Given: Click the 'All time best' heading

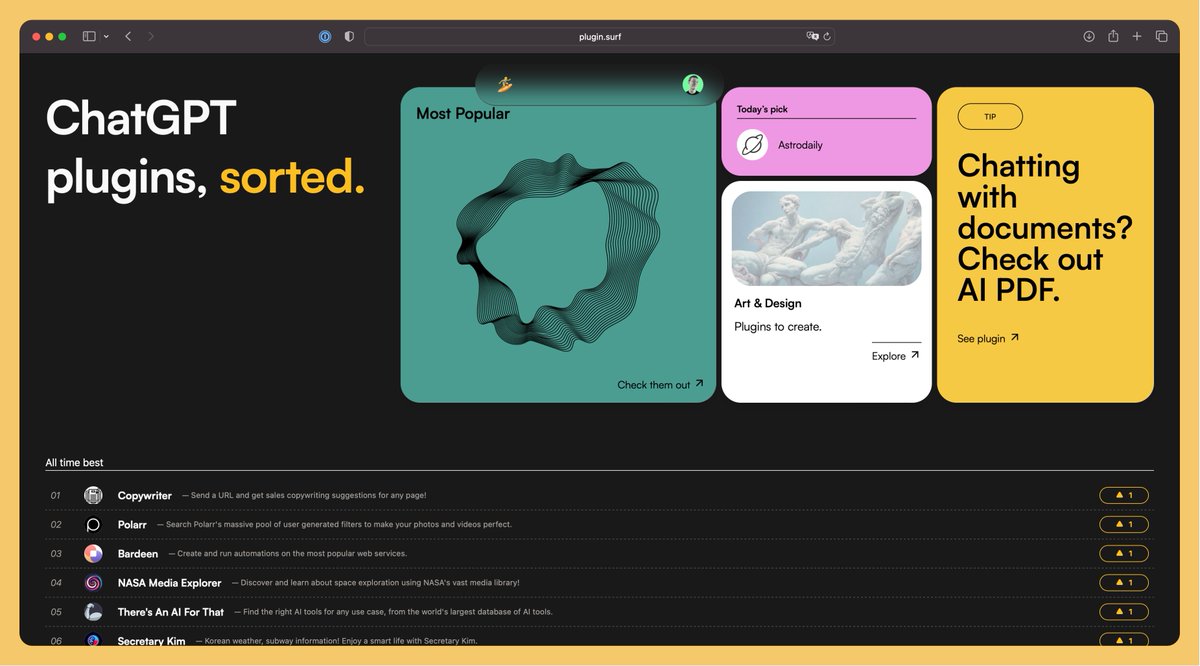Looking at the screenshot, I should pos(74,462).
